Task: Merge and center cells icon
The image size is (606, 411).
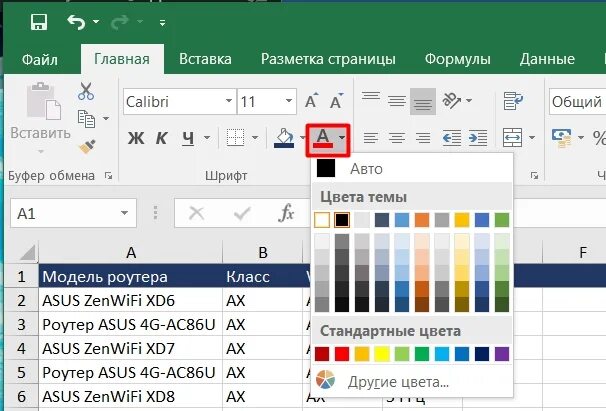Action: point(512,138)
